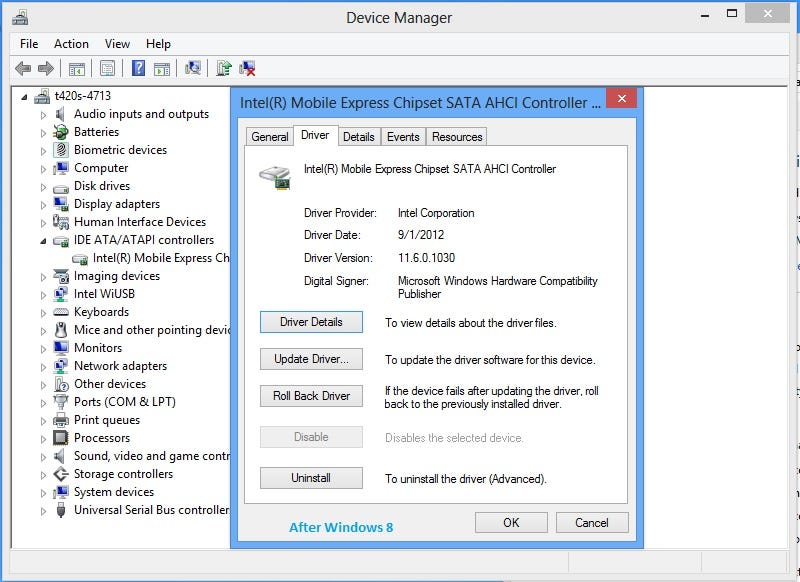Select Sound, video and game controllers

point(152,456)
